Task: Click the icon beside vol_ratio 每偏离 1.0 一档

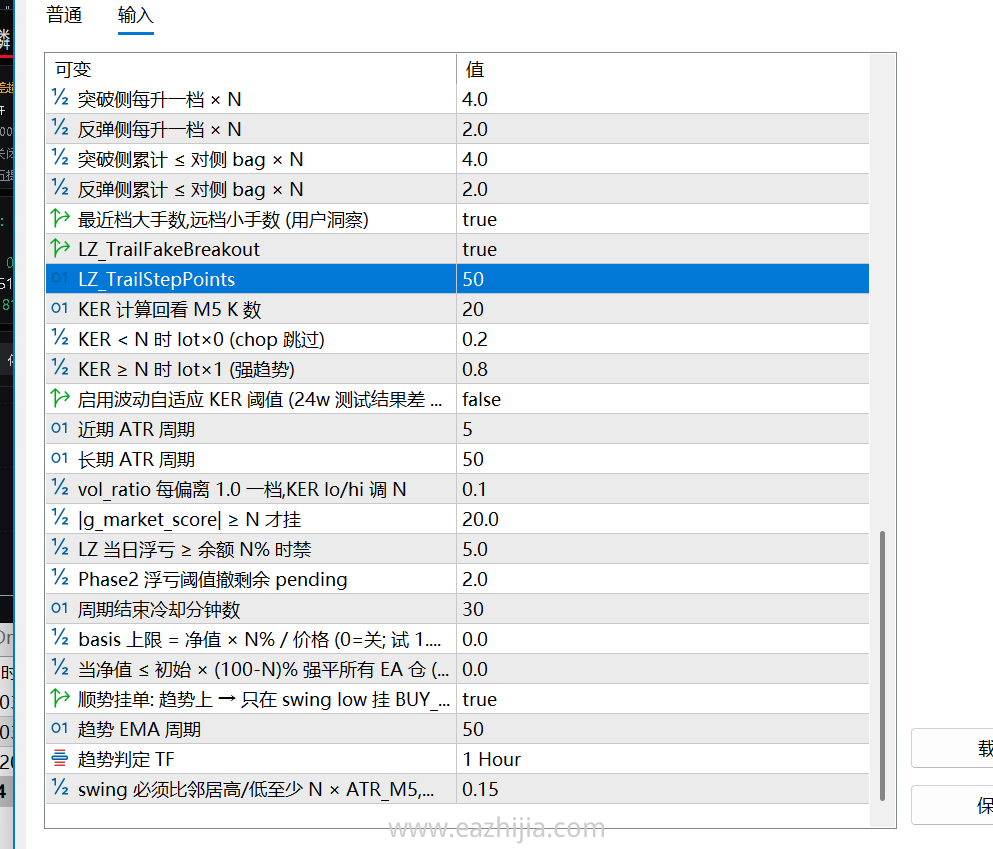Action: (x=60, y=489)
